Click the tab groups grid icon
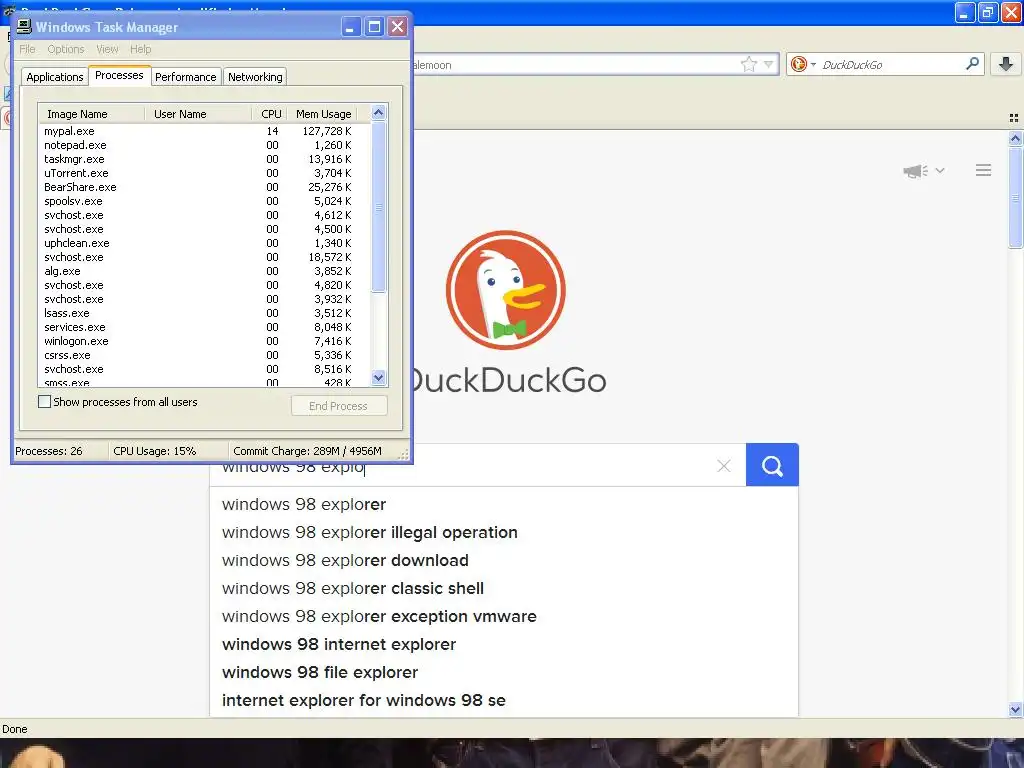1024x768 pixels. coord(1014,118)
